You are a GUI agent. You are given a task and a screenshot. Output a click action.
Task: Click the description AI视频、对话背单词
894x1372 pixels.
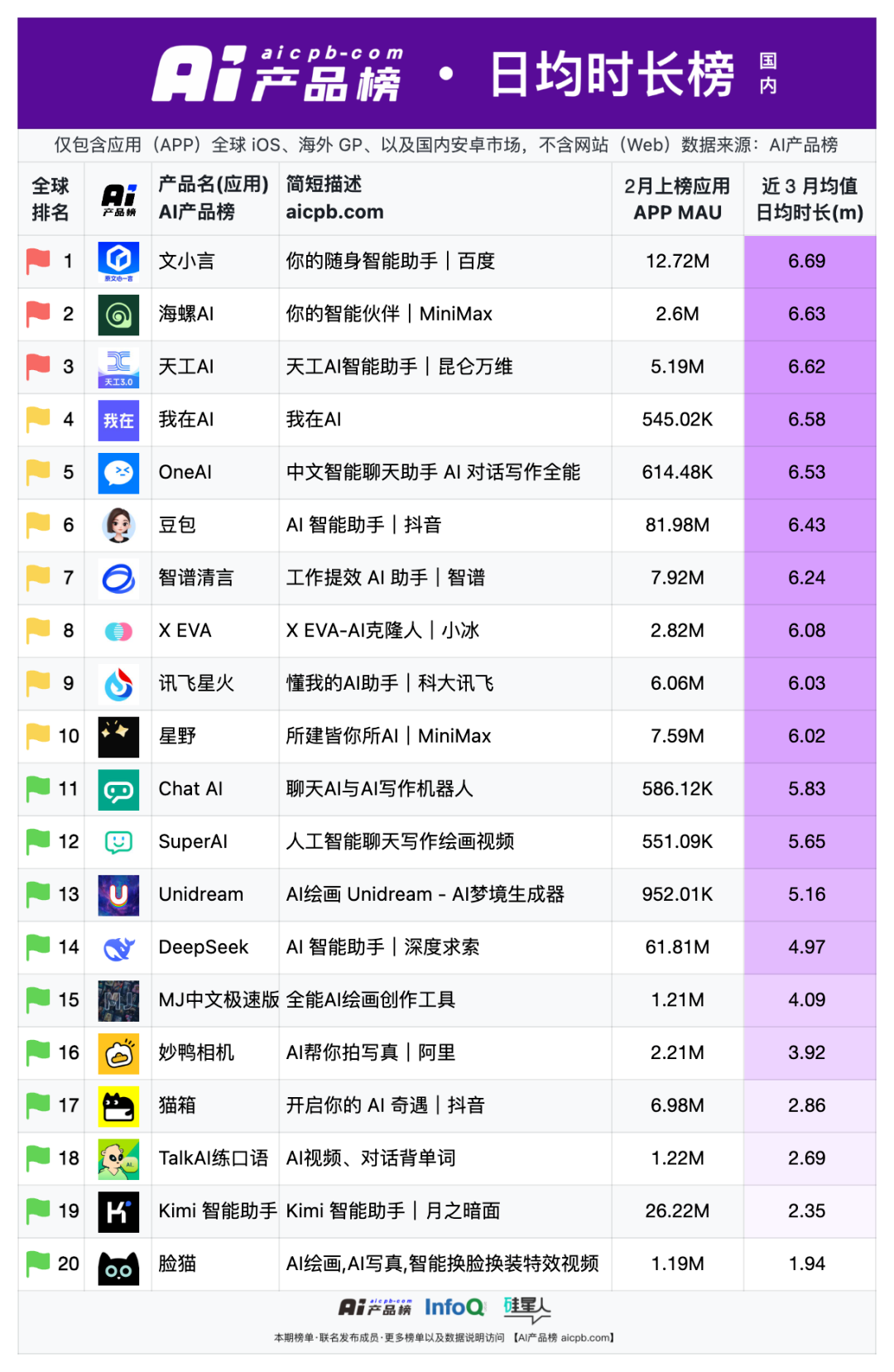coord(371,1158)
